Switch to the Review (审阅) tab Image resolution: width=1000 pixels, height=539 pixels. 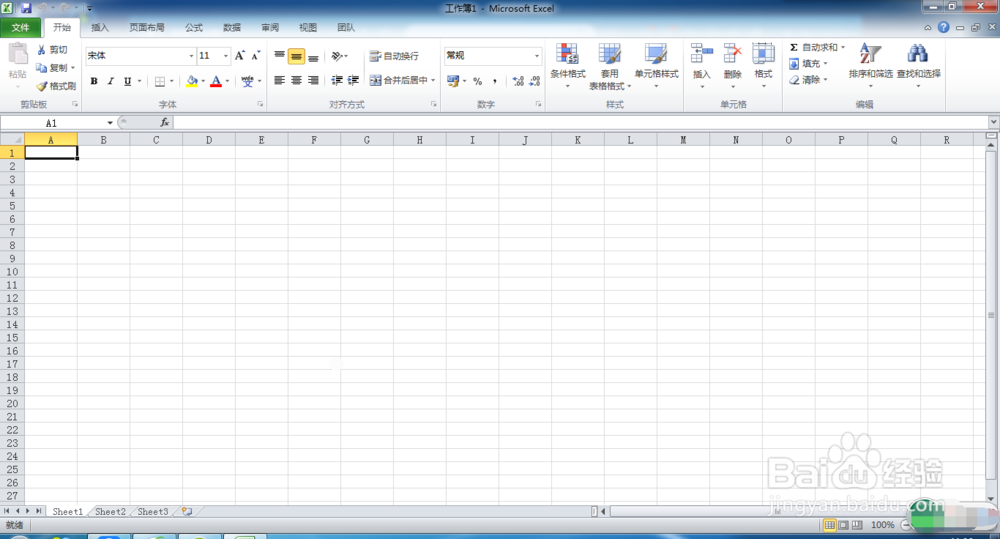coord(270,27)
